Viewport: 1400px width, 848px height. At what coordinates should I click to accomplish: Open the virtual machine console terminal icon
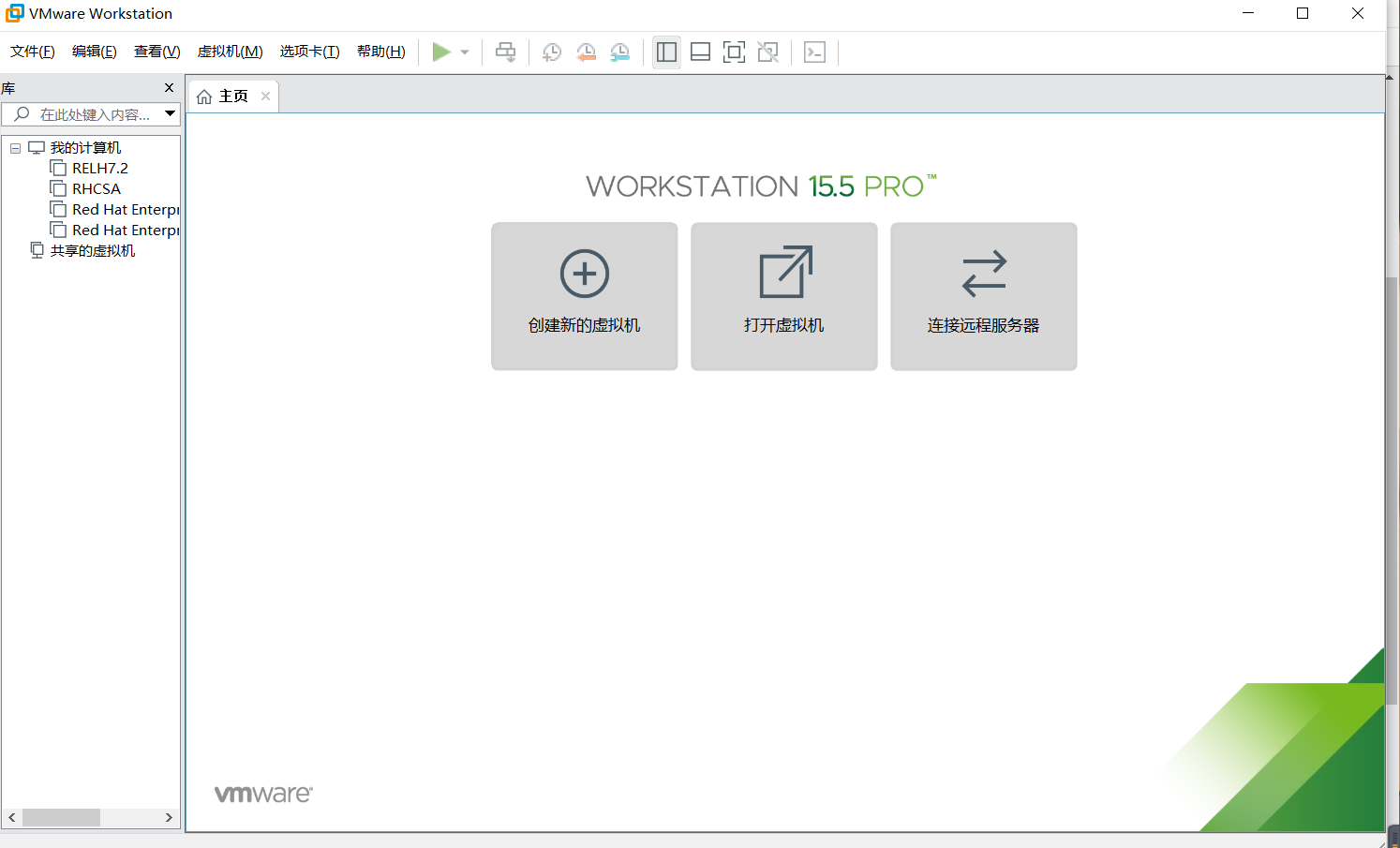click(814, 52)
